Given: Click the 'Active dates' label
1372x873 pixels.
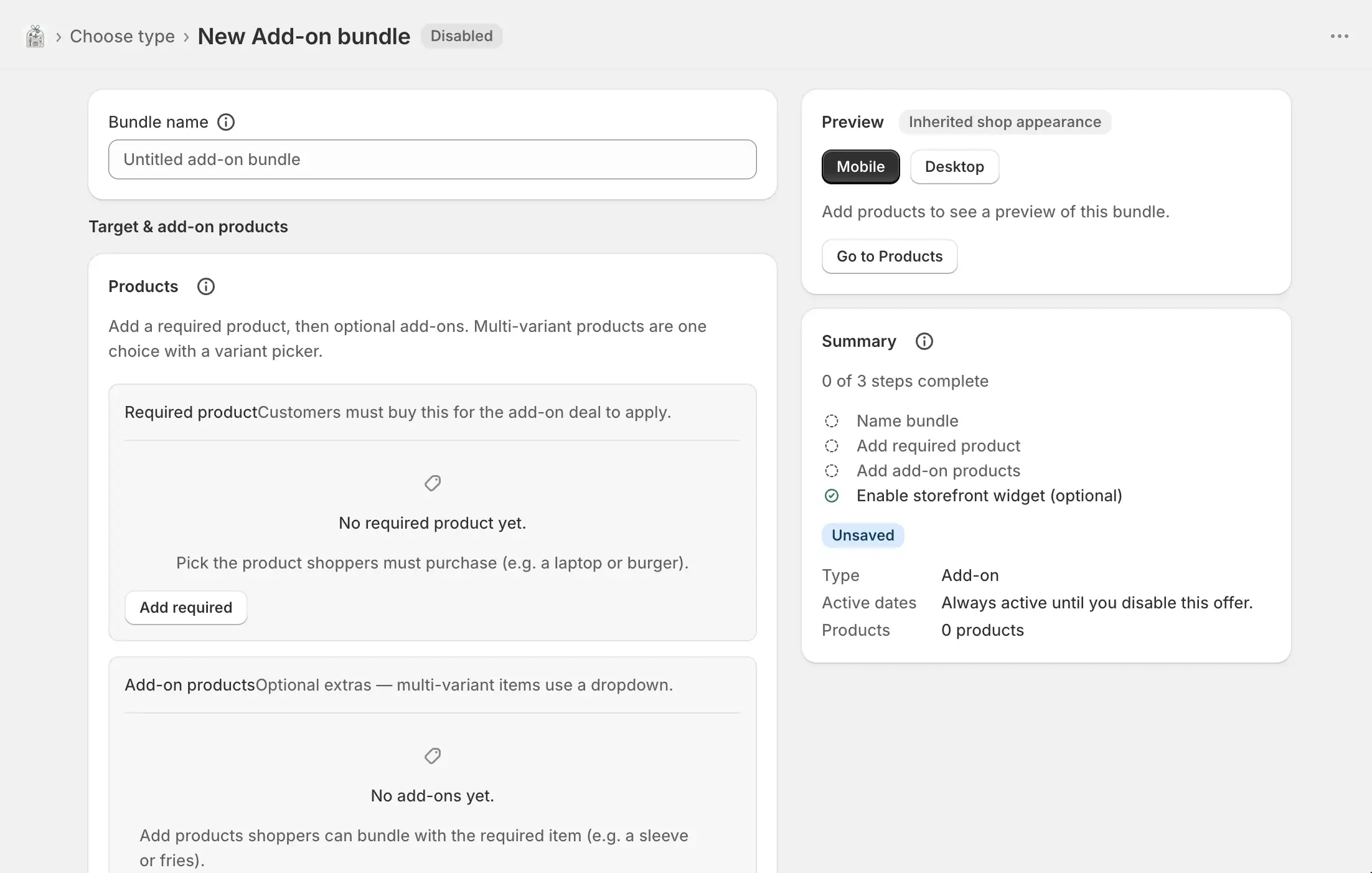Looking at the screenshot, I should coord(869,603).
